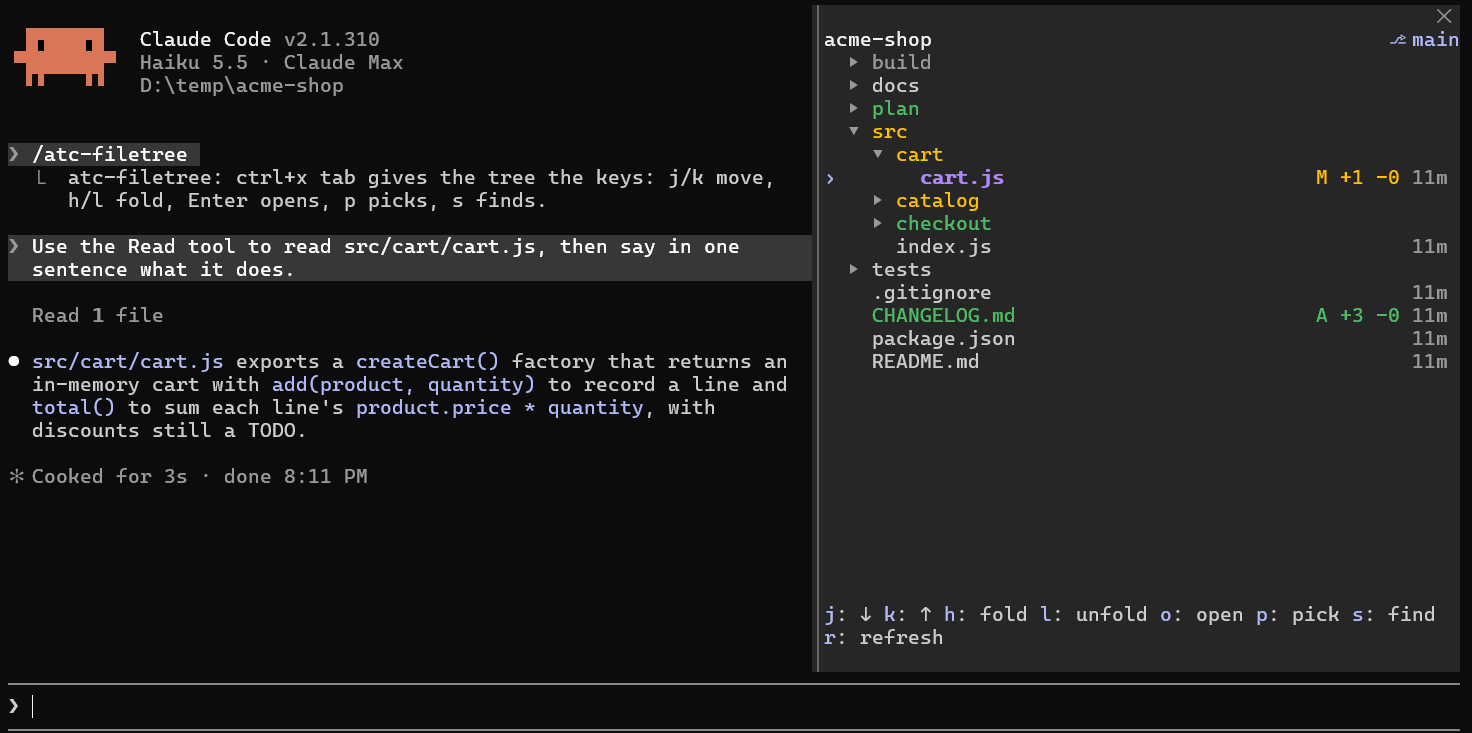The height and width of the screenshot is (733, 1472).
Task: Select index.js in the file tree
Action: 944,247
